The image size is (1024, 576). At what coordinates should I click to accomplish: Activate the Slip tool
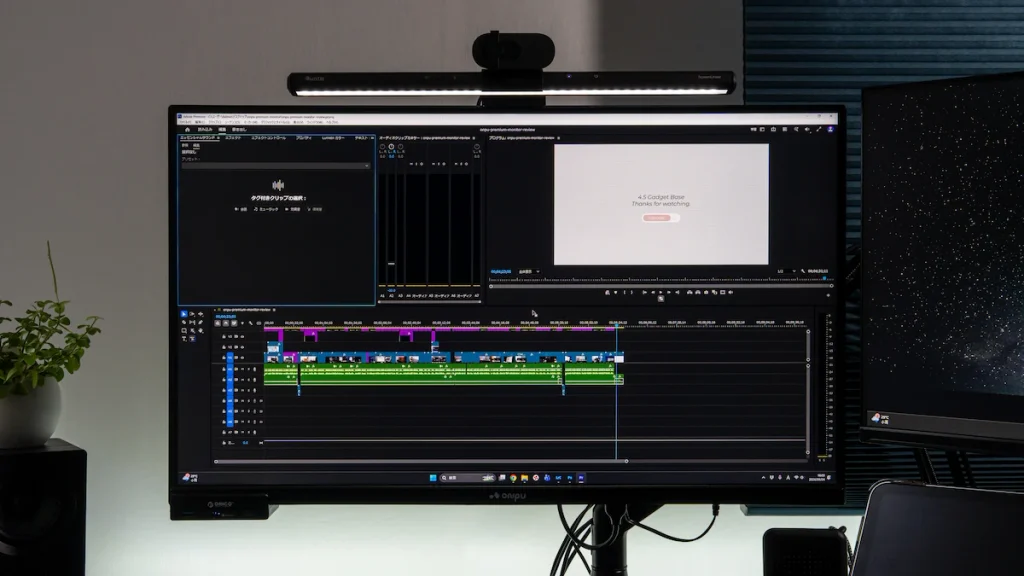pyautogui.click(x=192, y=322)
